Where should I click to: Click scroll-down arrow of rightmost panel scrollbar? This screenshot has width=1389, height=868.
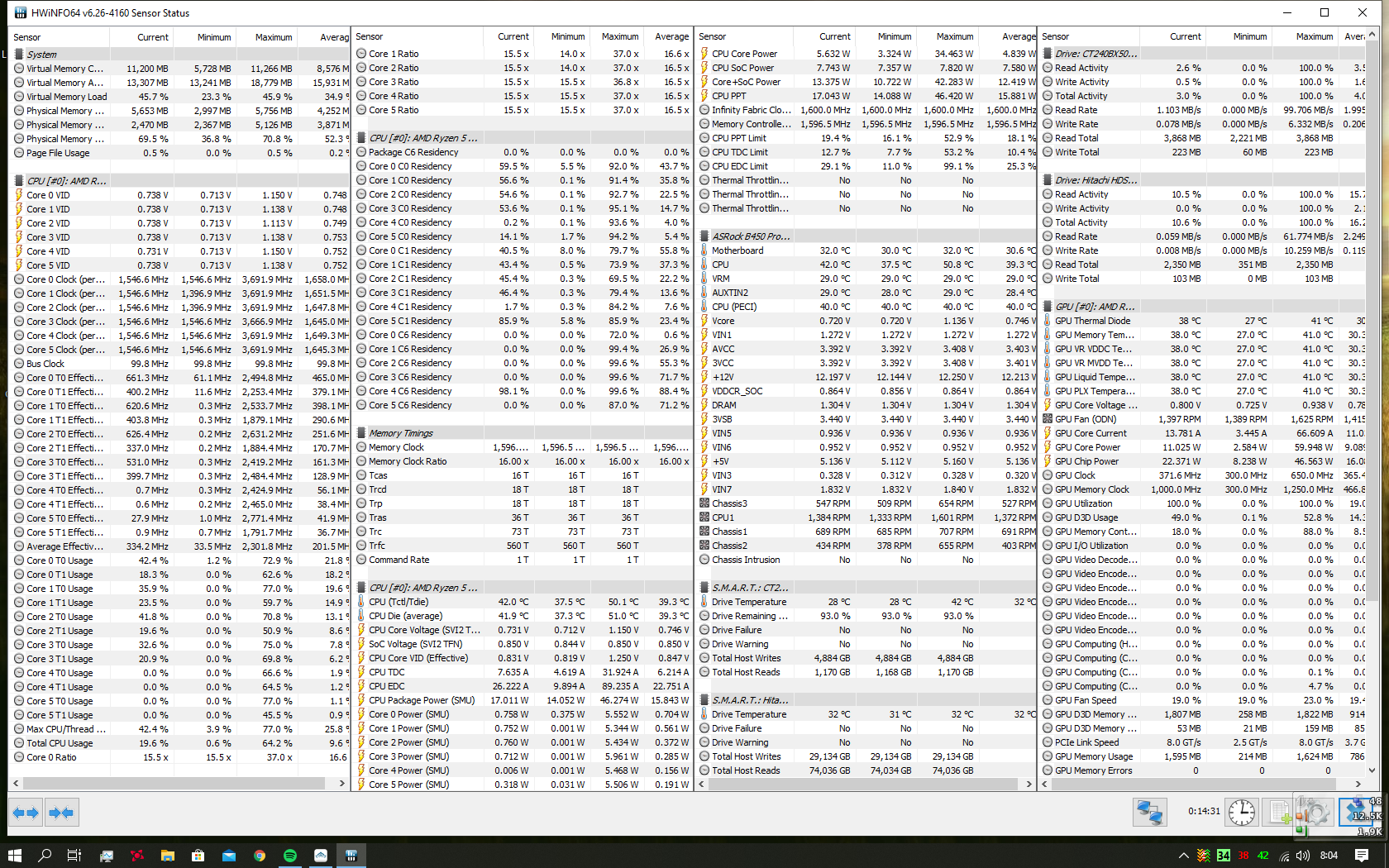coord(1372,770)
